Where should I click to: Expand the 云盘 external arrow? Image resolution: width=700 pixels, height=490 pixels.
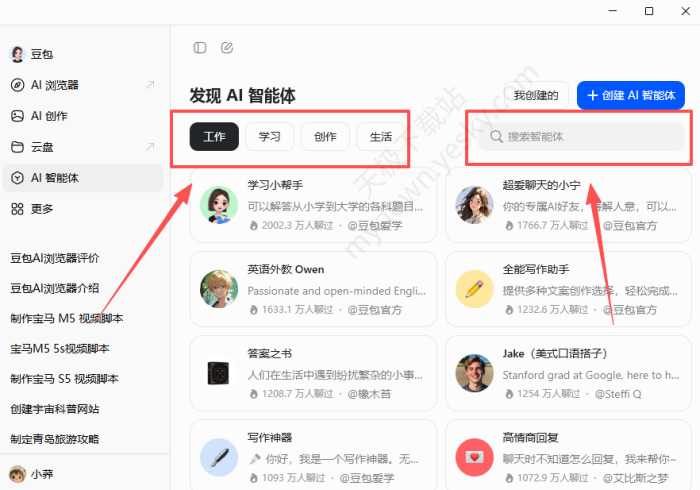150,147
